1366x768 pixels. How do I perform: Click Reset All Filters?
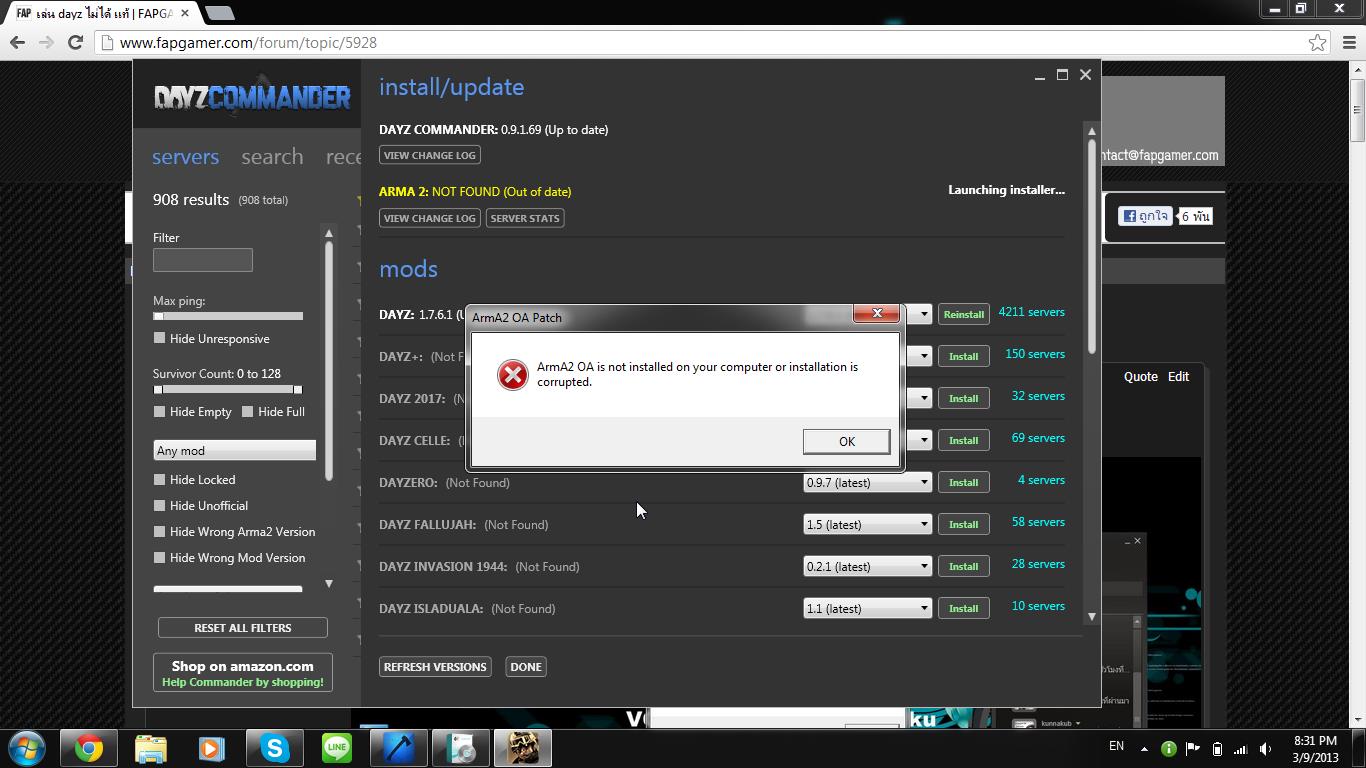(243, 628)
